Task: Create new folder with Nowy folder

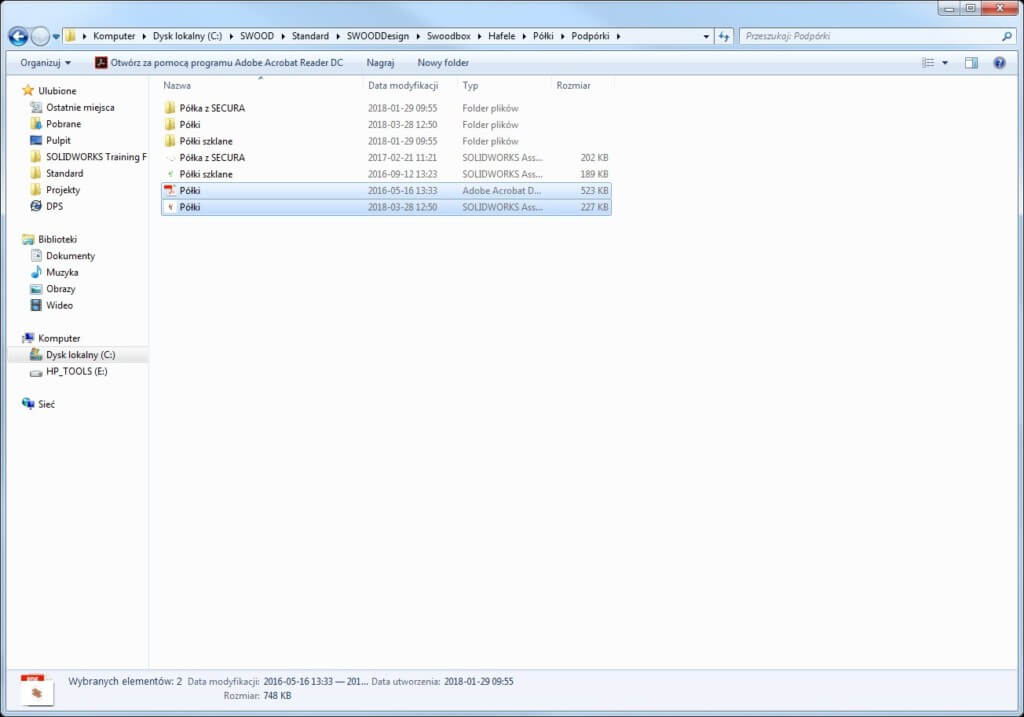Action: [x=443, y=63]
